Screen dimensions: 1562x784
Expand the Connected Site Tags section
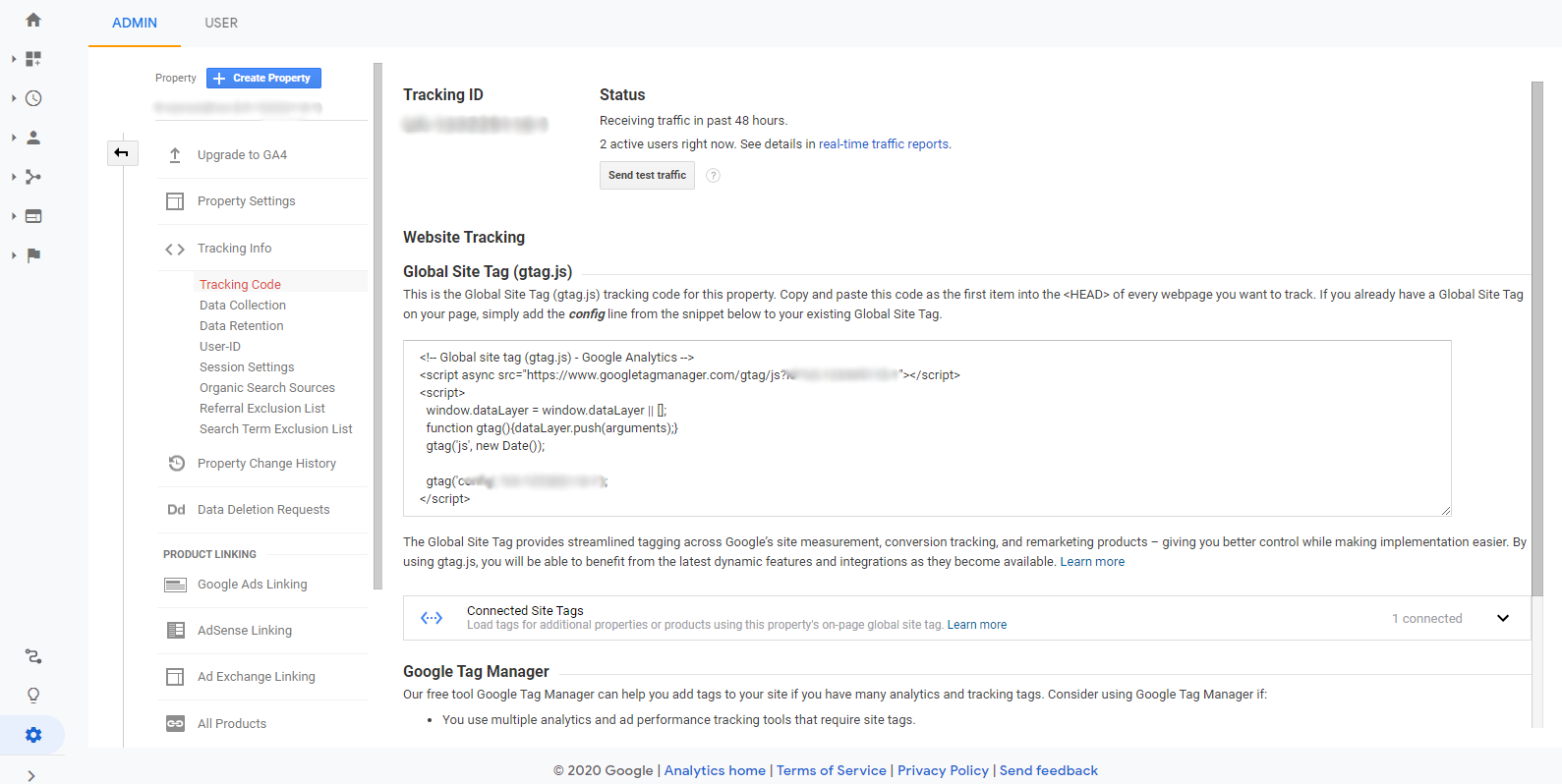coord(1502,618)
